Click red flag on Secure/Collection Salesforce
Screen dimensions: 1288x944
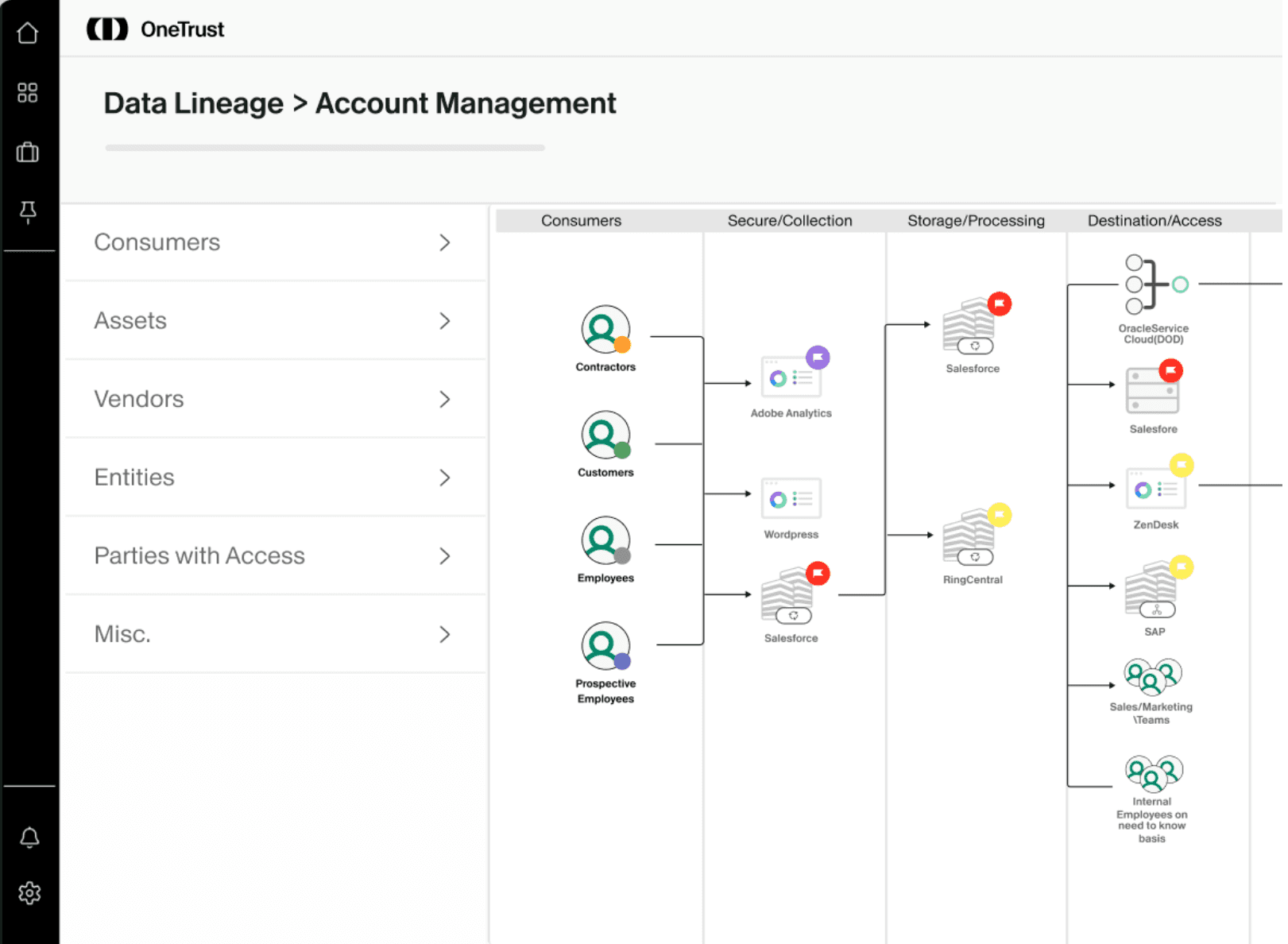818,573
